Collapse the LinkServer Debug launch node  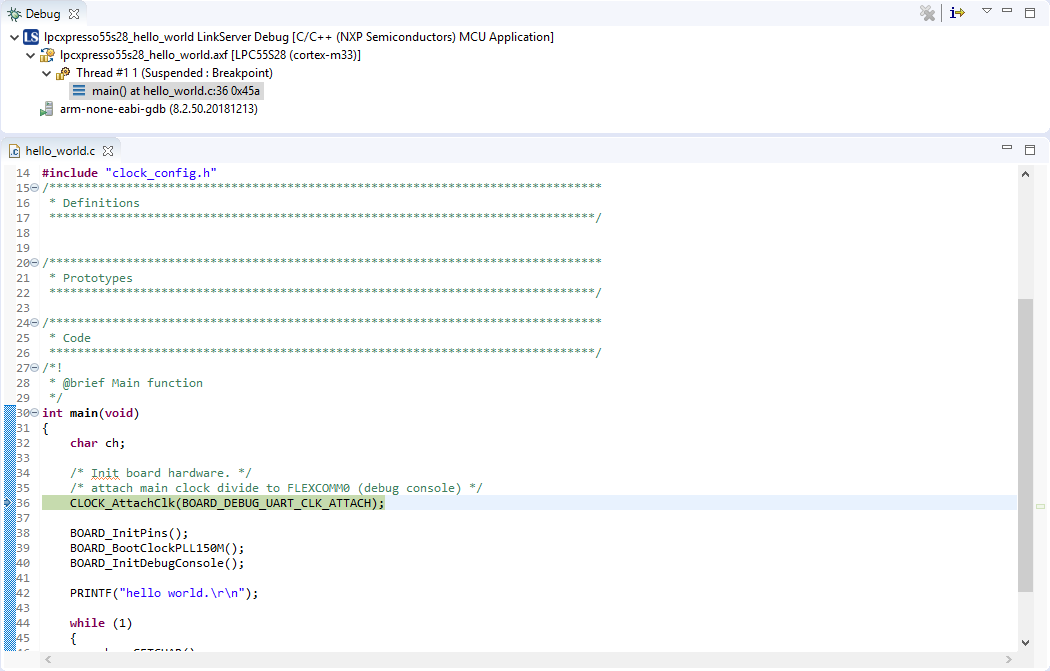pyautogui.click(x=13, y=37)
